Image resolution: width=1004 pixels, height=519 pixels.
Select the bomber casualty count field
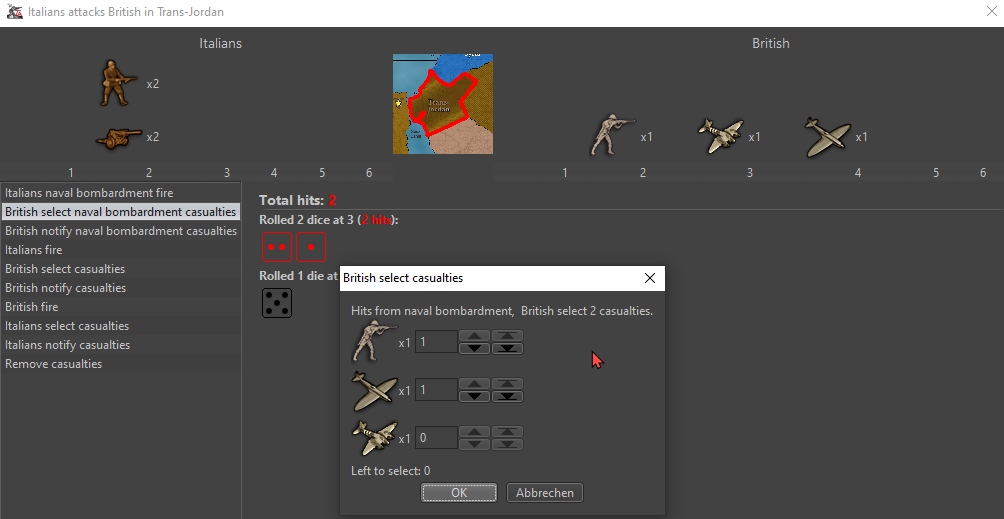[x=436, y=438]
